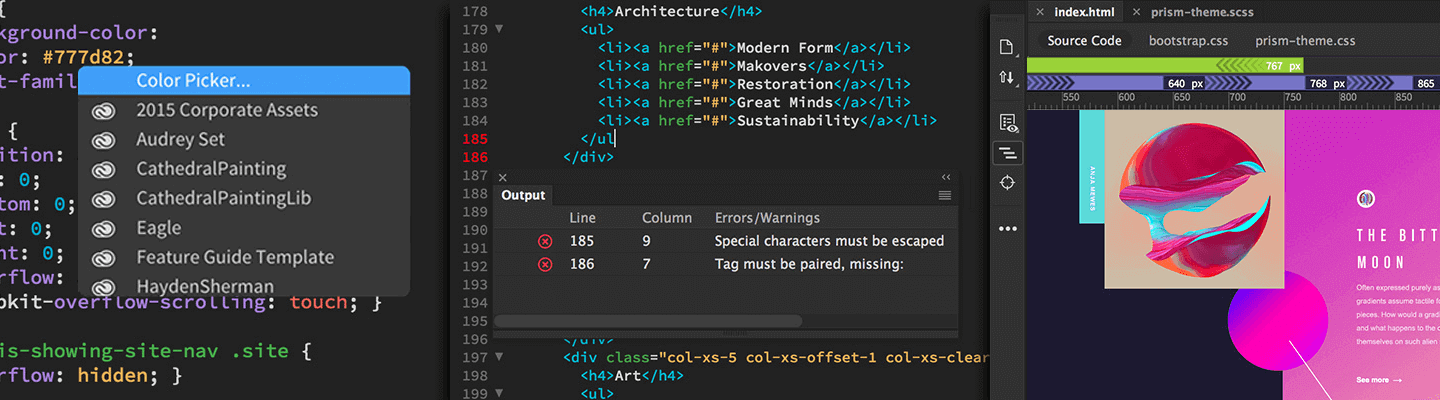Follow the See more link in preview
The image size is (1440, 400).
click(1379, 380)
